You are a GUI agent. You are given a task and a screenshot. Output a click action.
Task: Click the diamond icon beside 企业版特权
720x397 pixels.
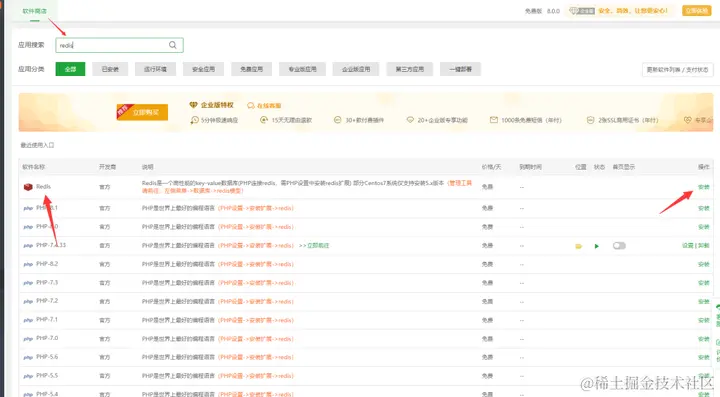[x=193, y=105]
